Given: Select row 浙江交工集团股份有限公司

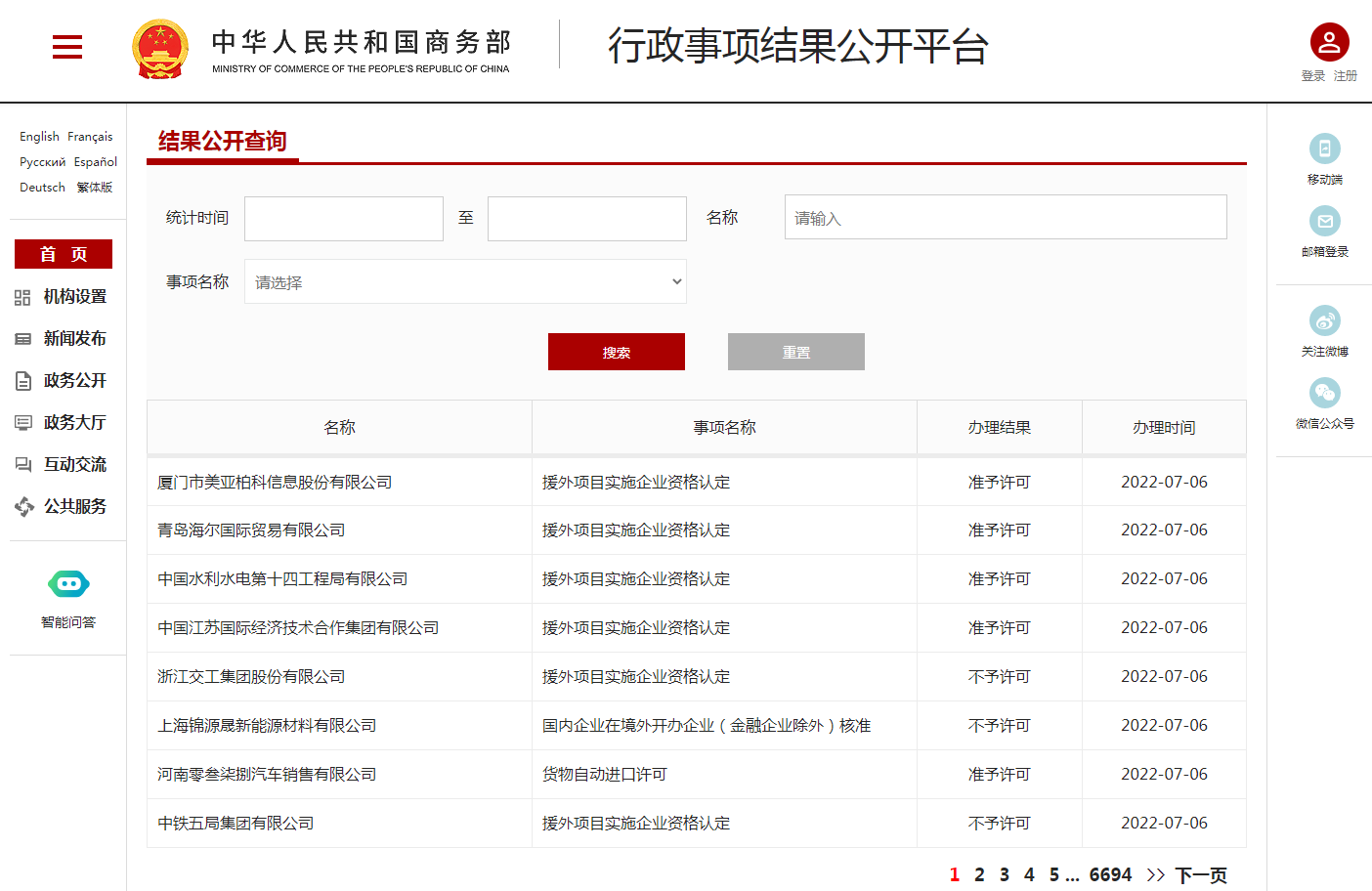Looking at the screenshot, I should (x=697, y=677).
